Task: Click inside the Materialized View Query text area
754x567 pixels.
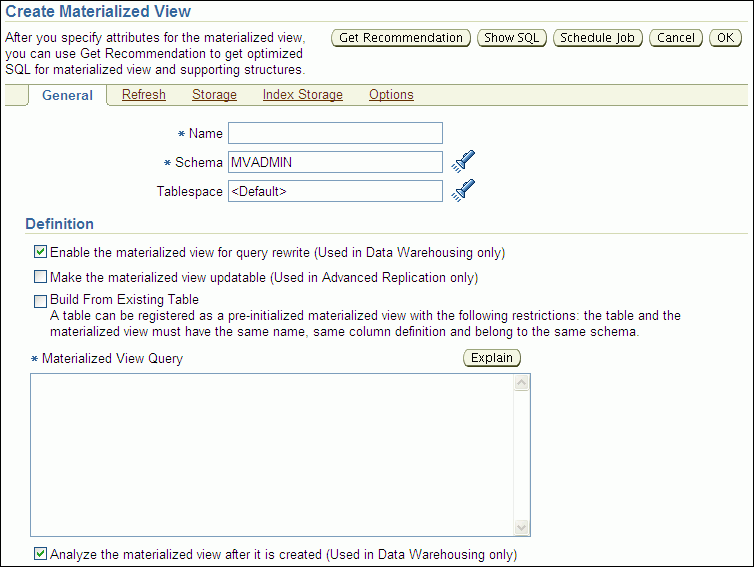Action: point(272,455)
